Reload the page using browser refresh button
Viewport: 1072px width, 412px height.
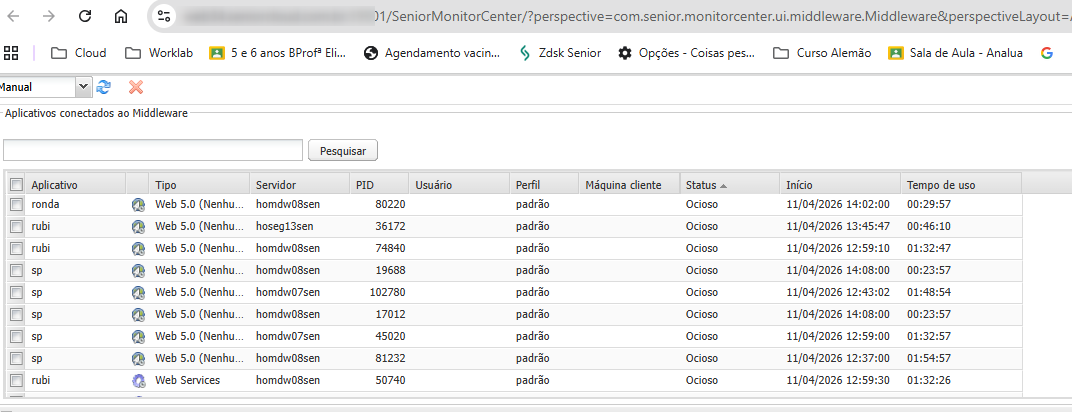(85, 16)
